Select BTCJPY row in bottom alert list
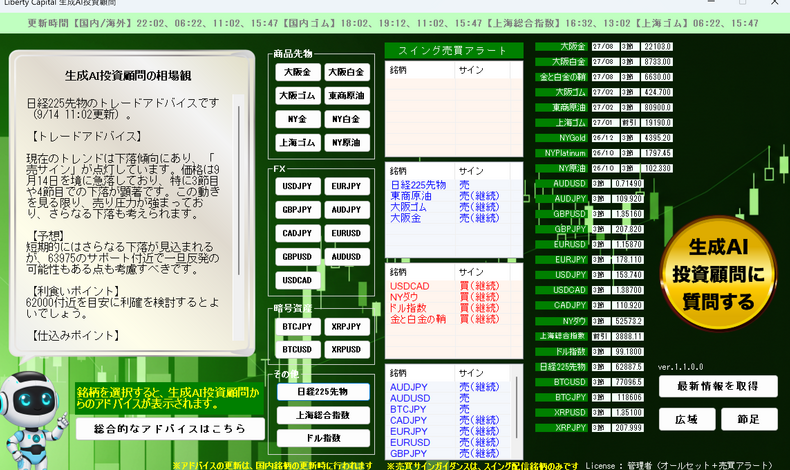This screenshot has width=790, height=470. [449, 409]
